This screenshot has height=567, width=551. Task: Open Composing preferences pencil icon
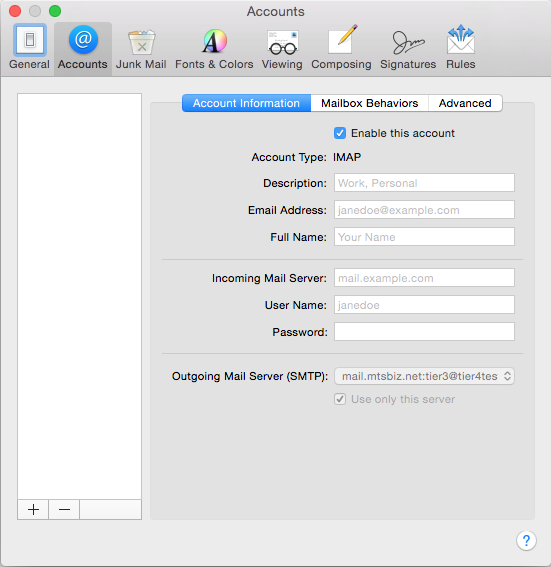(x=342, y=39)
